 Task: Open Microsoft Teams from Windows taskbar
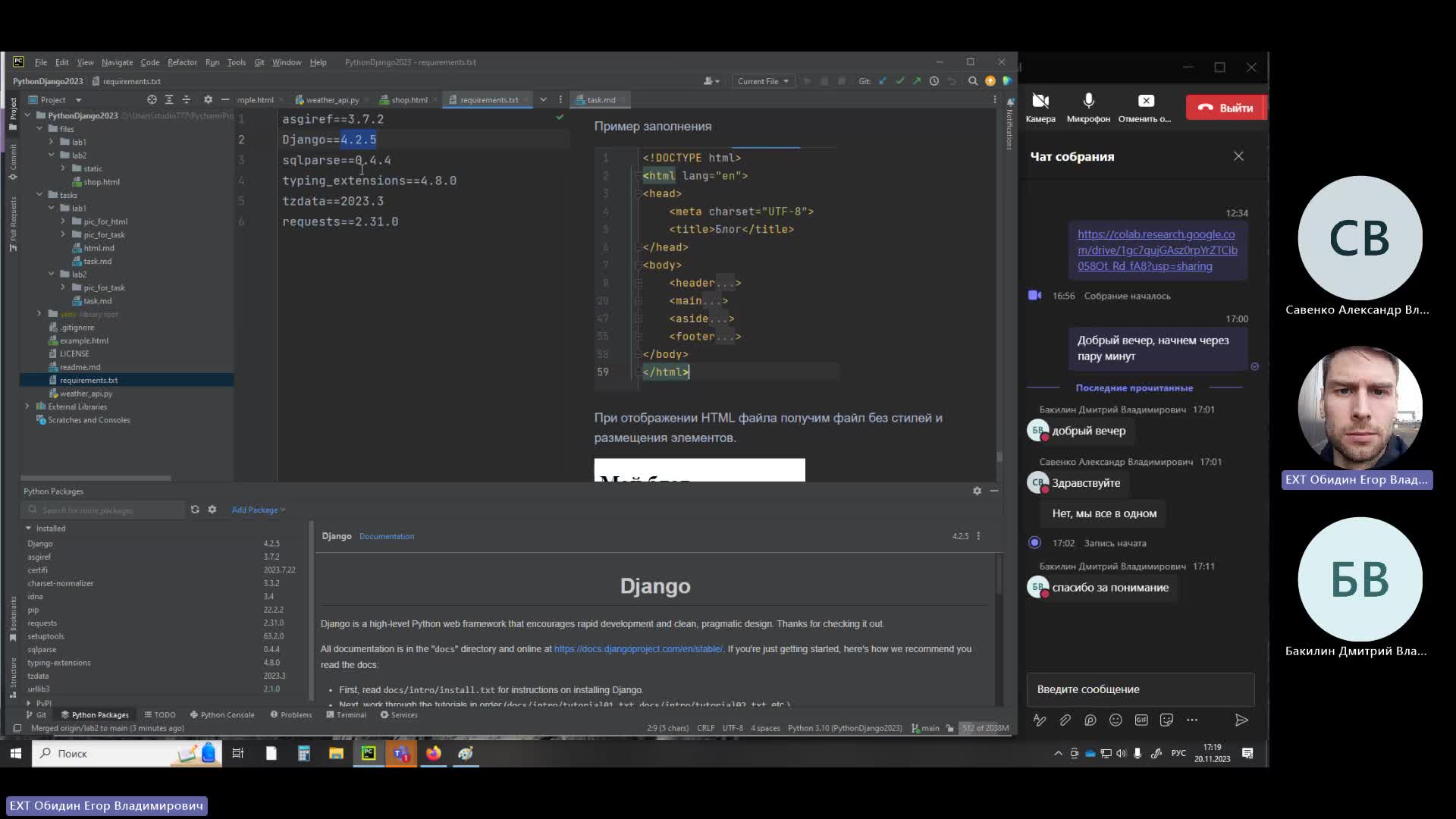coord(401,753)
